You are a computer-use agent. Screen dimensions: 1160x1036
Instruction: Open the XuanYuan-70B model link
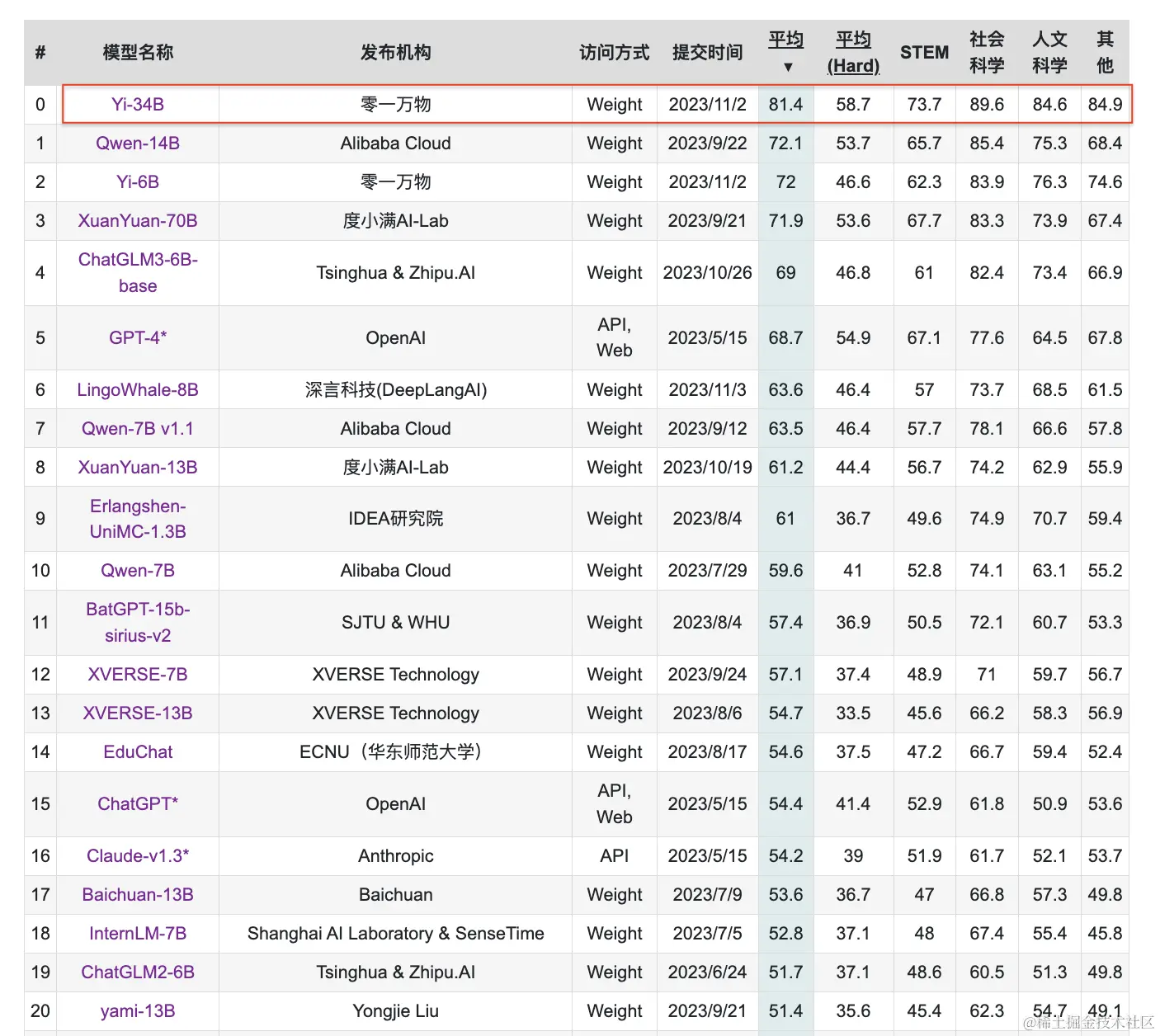click(x=138, y=221)
